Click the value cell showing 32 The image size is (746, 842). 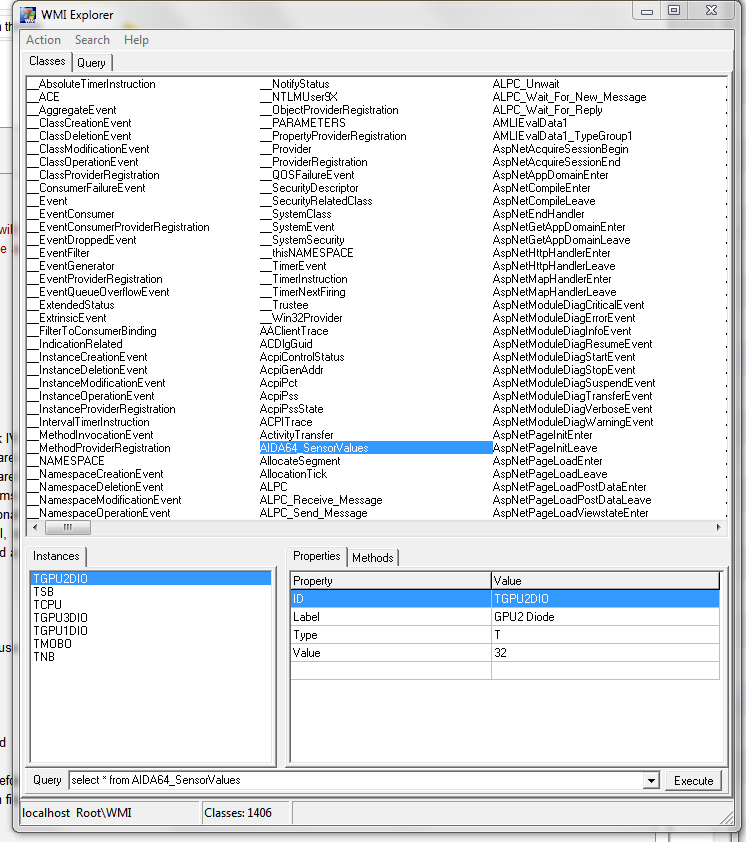click(x=605, y=652)
